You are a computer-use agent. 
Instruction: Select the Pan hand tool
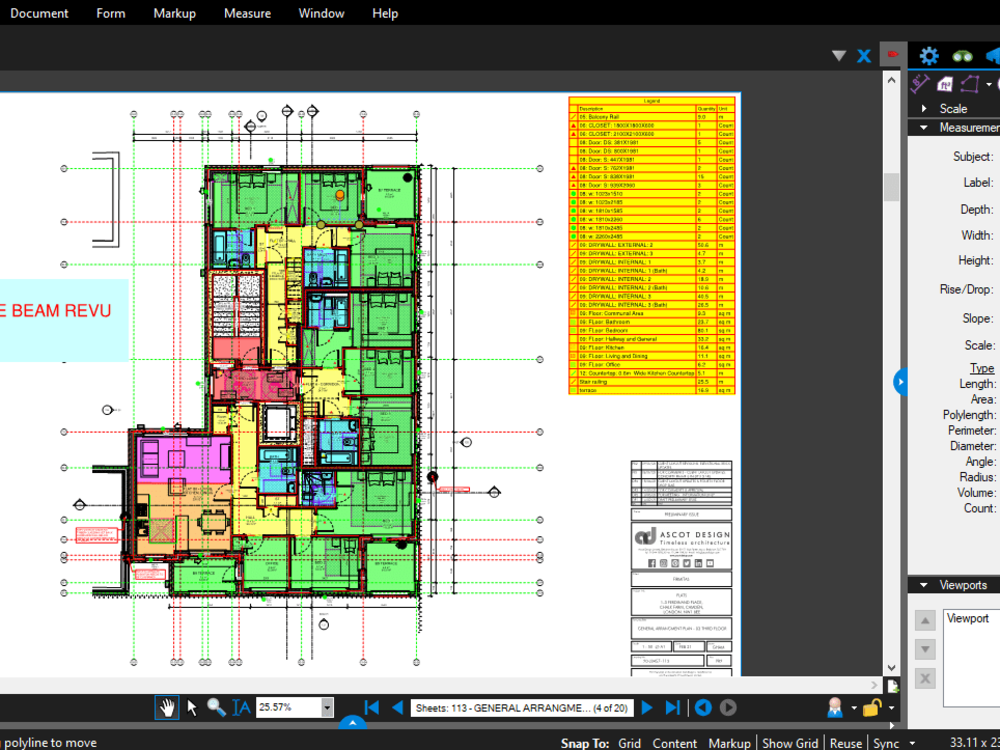[x=166, y=707]
